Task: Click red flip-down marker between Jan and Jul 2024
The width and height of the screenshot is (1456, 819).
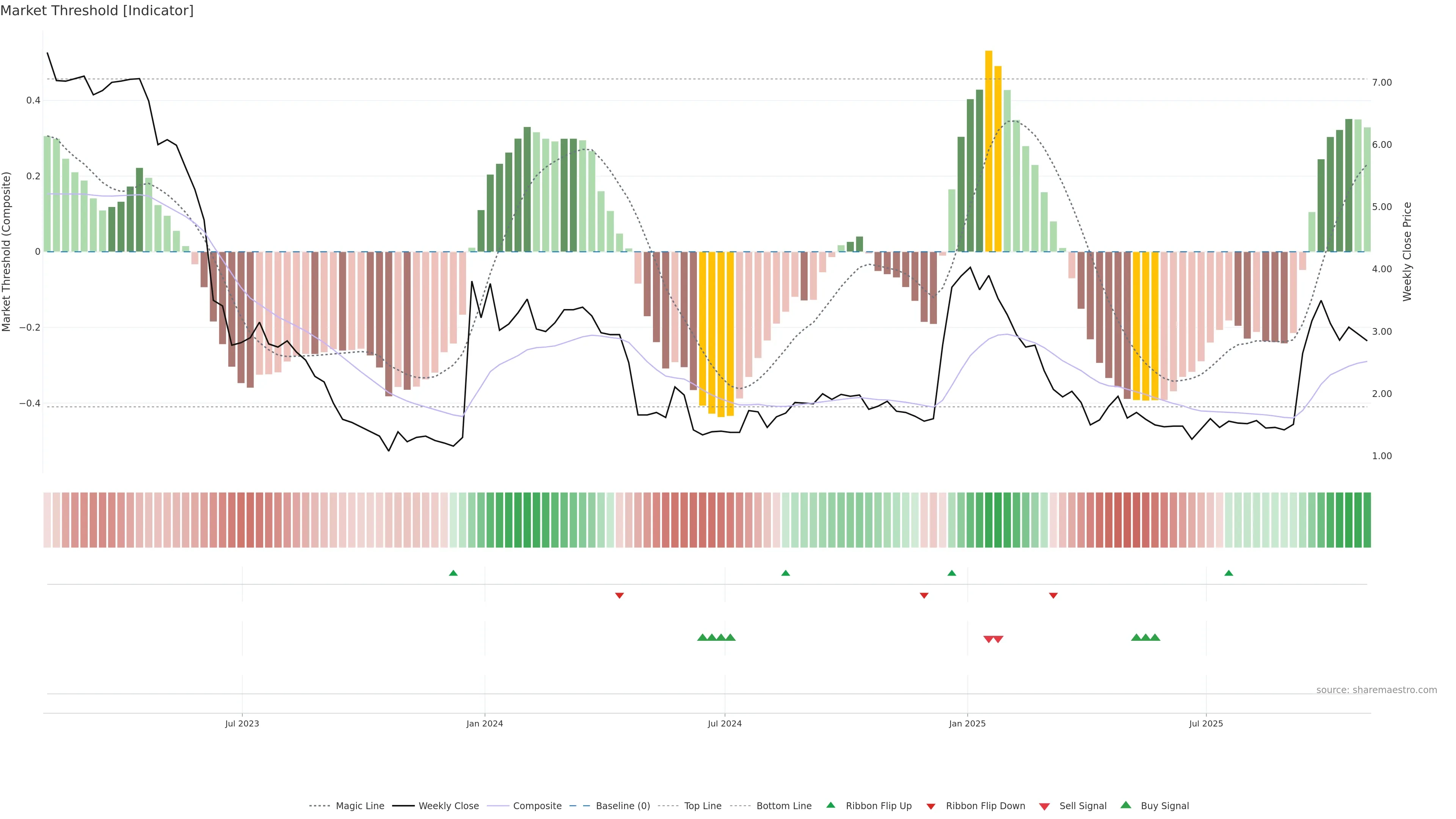Action: point(620,595)
